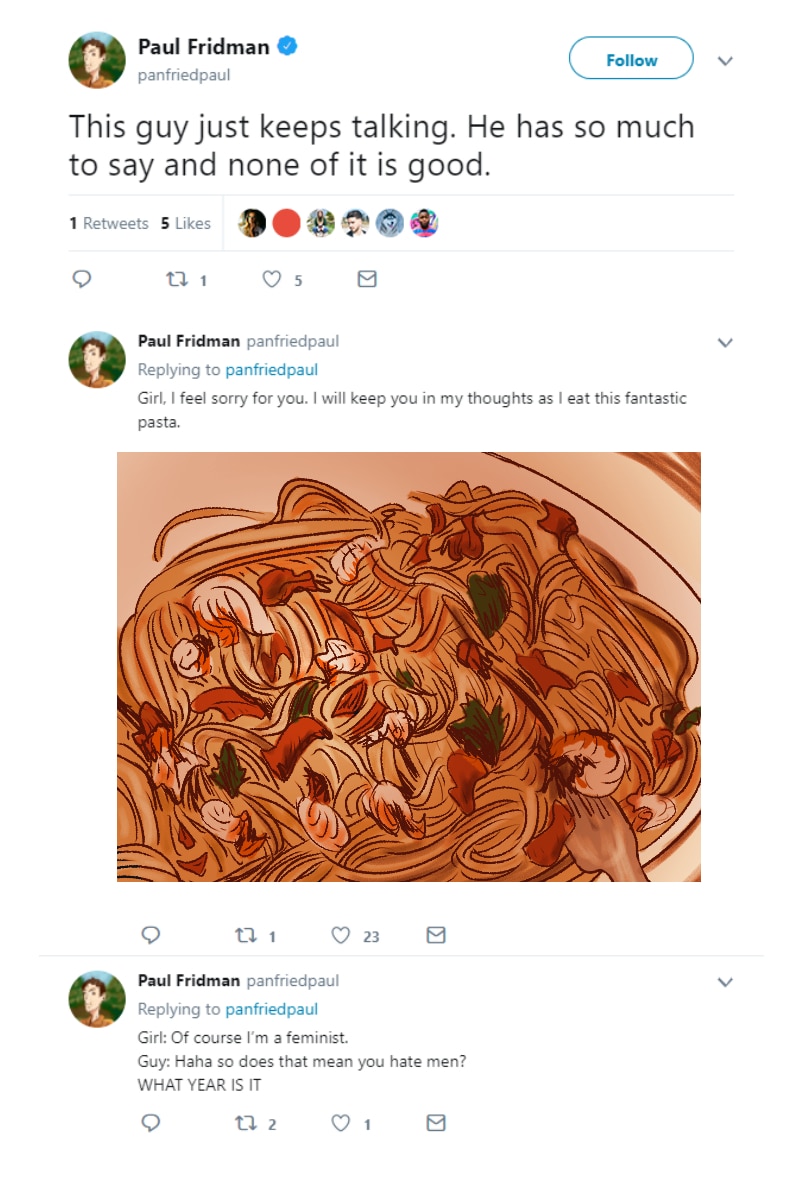
Task: Send main tweet via direct message
Action: click(x=367, y=280)
